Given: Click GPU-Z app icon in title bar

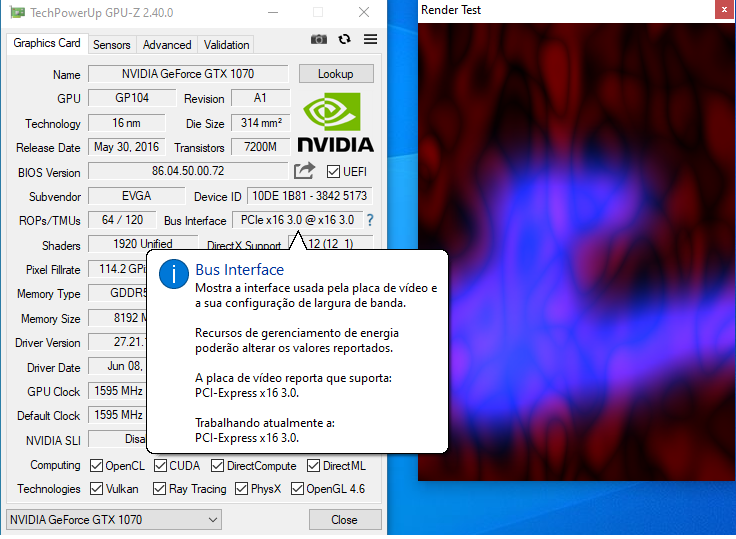Looking at the screenshot, I should click(x=17, y=13).
